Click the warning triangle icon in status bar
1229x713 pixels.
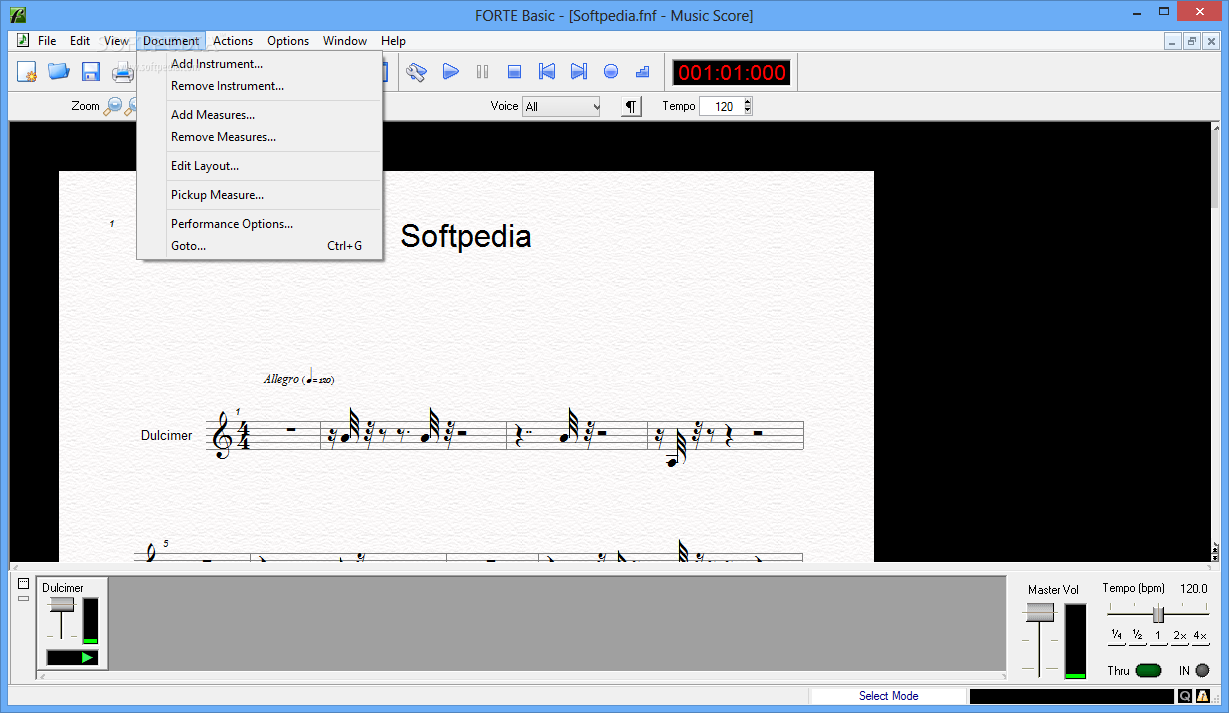tap(1201, 696)
